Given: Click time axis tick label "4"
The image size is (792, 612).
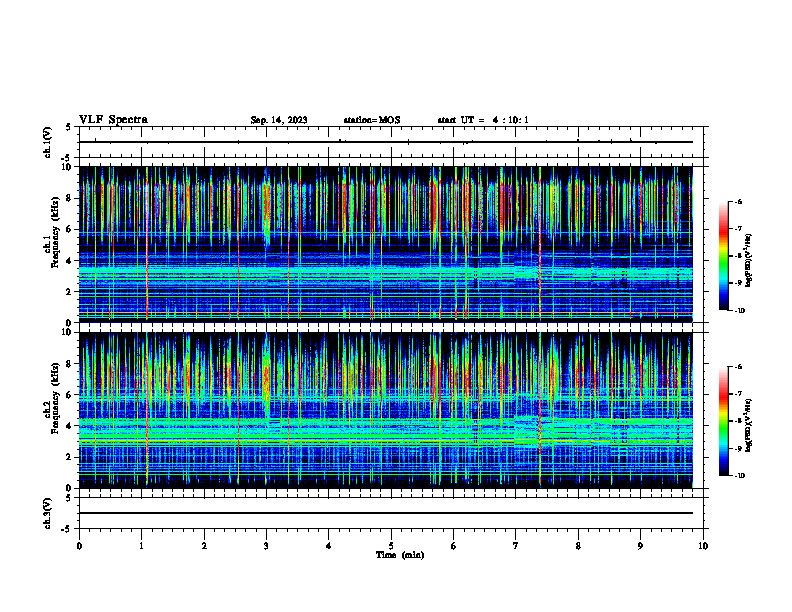Looking at the screenshot, I should pos(329,546).
